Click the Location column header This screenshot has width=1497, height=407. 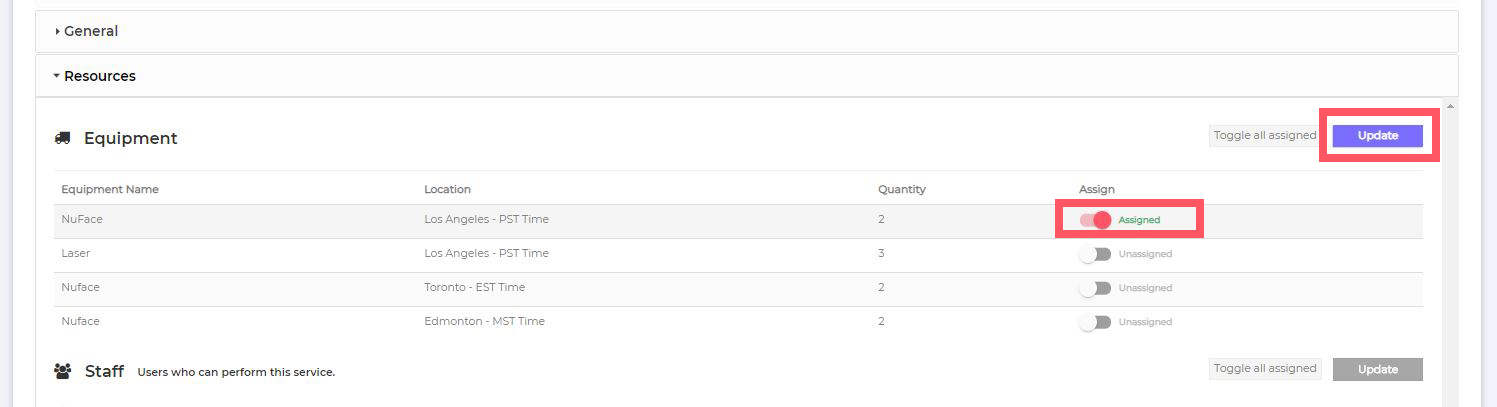tap(447, 189)
